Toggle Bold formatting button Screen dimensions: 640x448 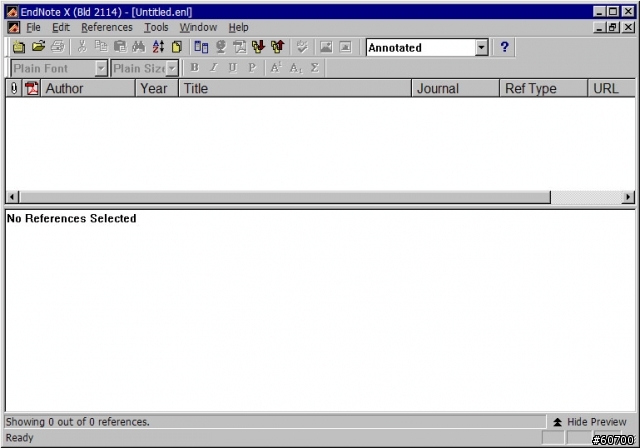[x=195, y=68]
